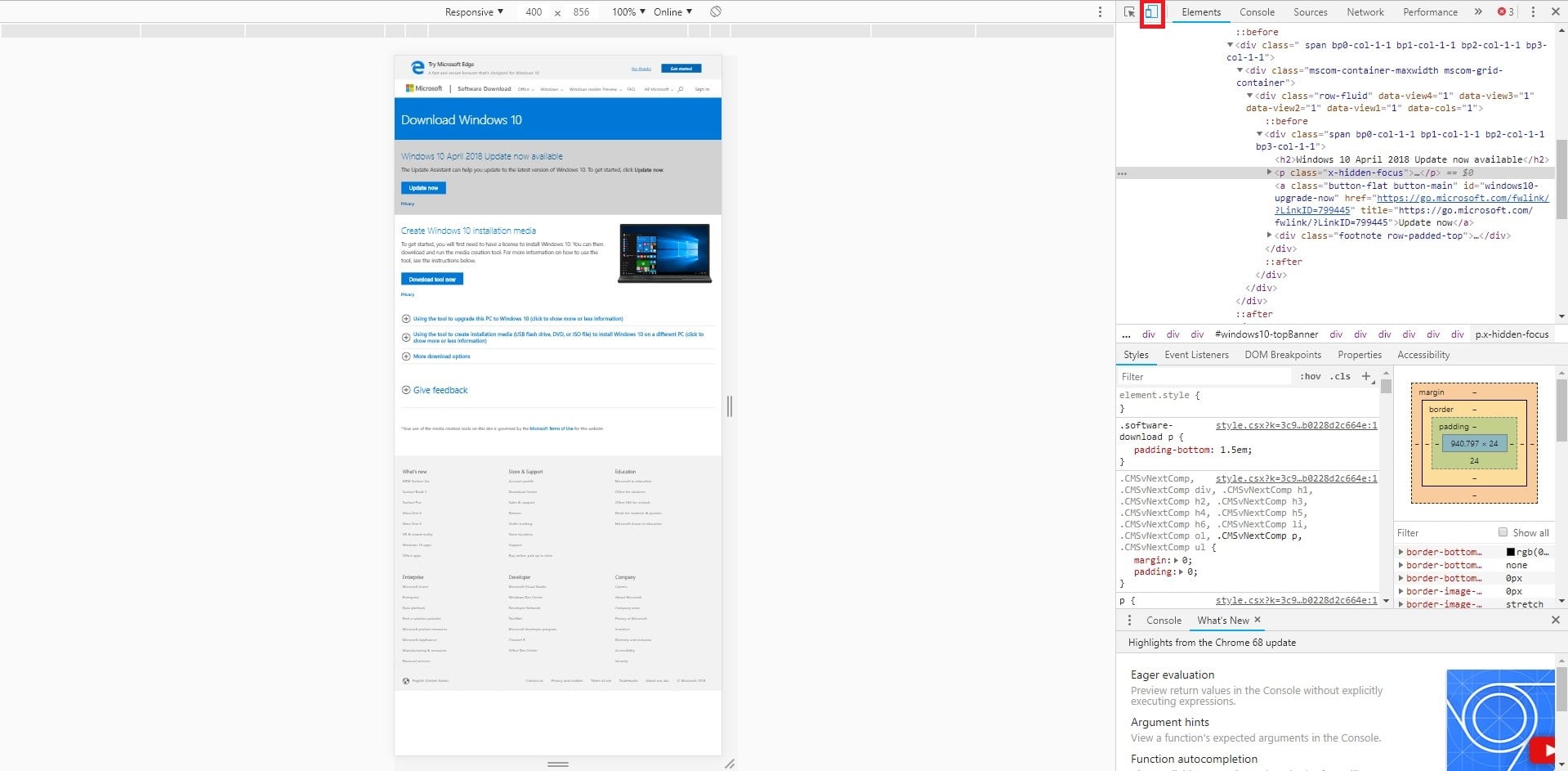Click the Sign in link in page header
Image resolution: width=1568 pixels, height=771 pixels.
pos(702,89)
